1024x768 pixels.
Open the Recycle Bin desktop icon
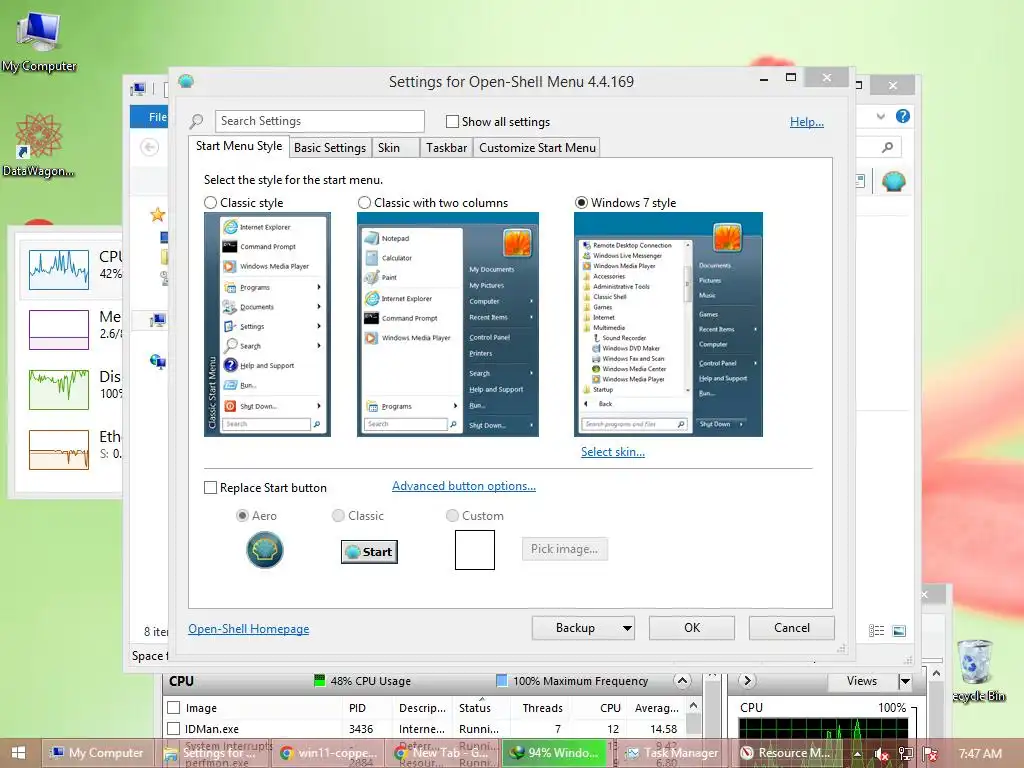click(976, 669)
